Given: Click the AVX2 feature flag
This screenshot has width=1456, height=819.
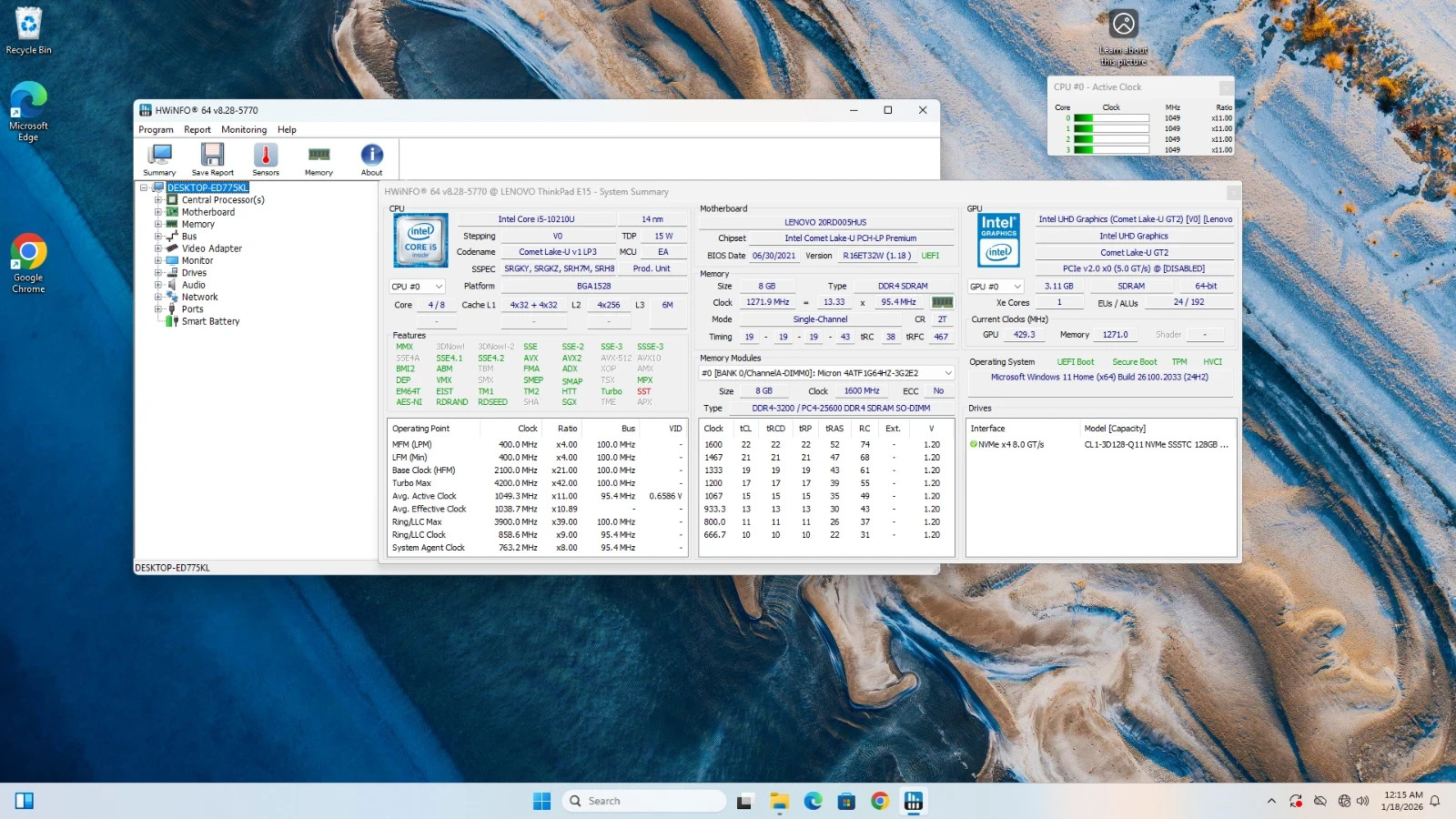Looking at the screenshot, I should click(x=571, y=359).
